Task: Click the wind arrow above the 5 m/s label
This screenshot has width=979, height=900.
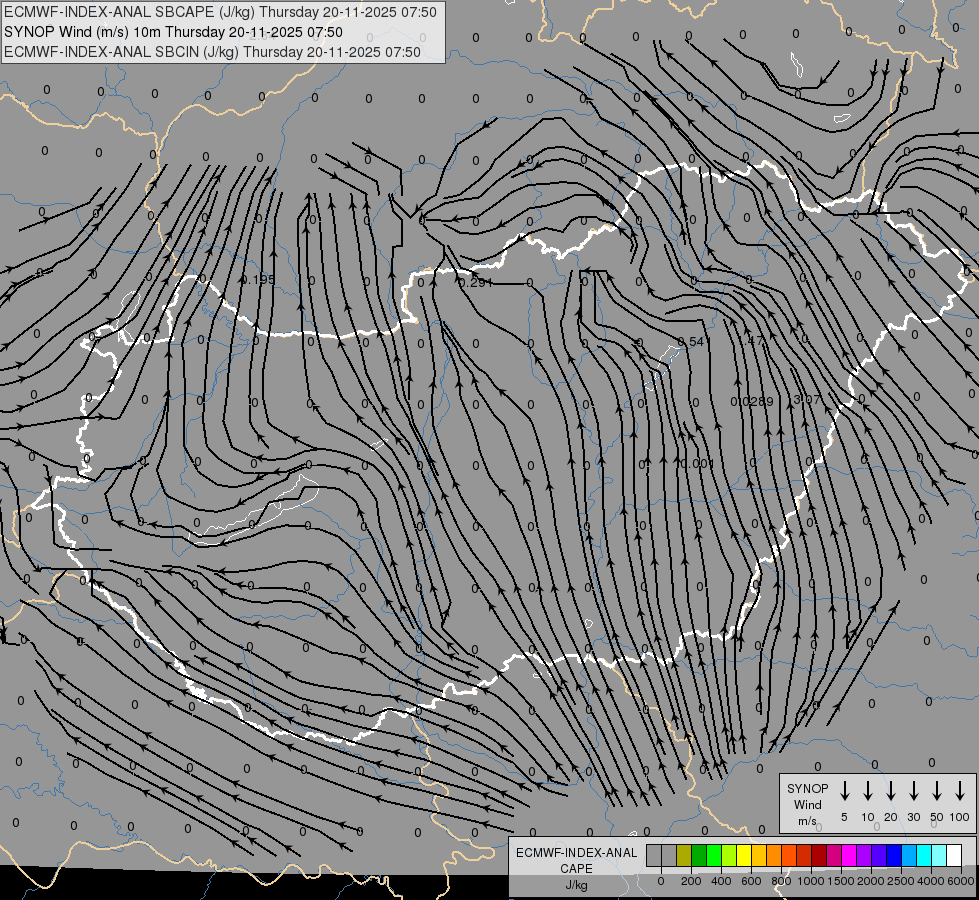Action: 845,791
